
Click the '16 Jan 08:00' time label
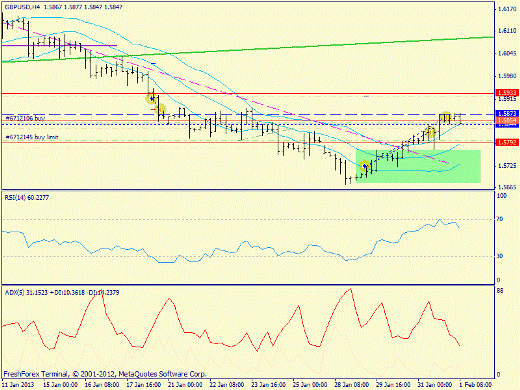[102, 385]
